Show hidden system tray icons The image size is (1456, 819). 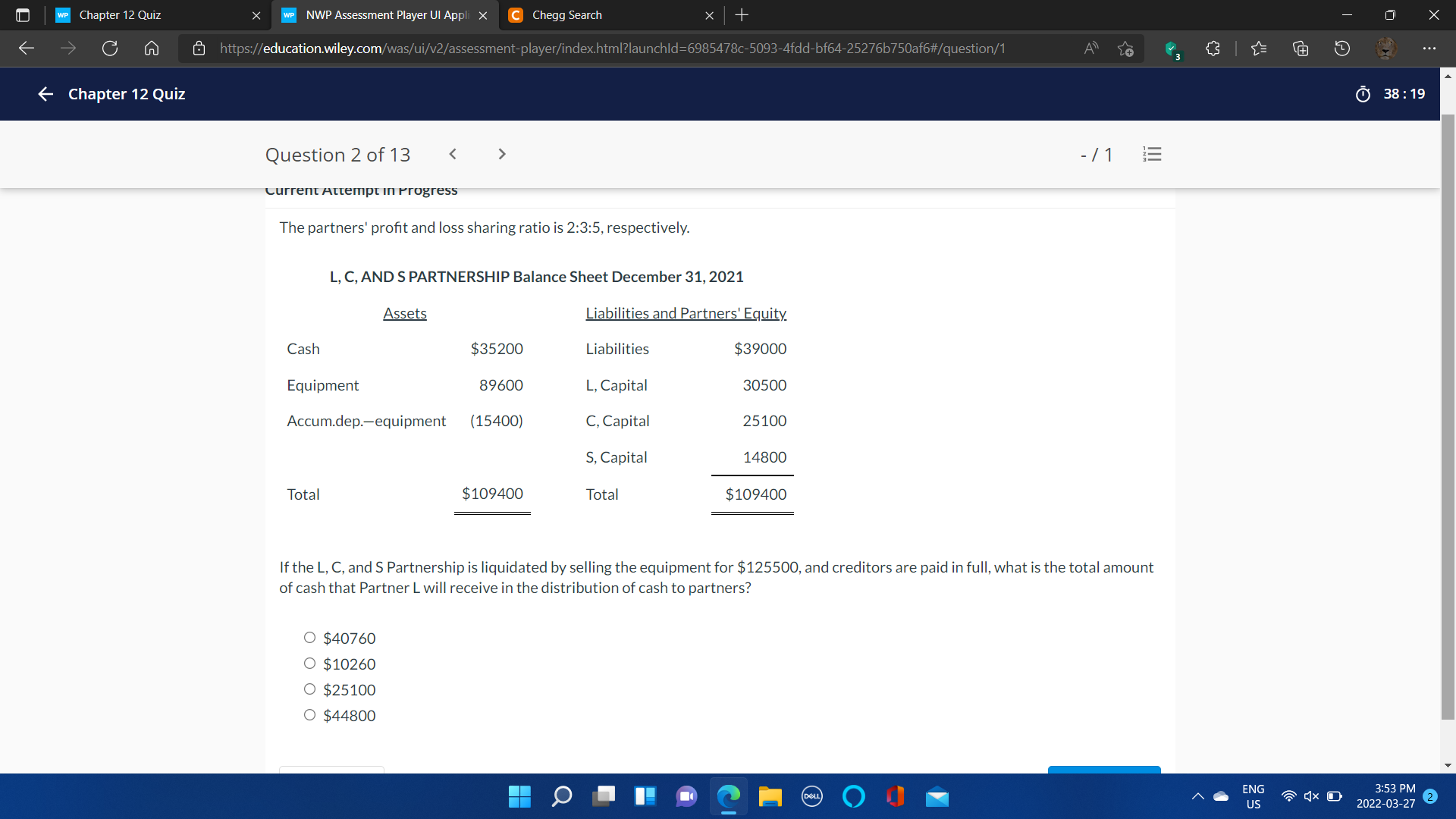pos(1197,796)
